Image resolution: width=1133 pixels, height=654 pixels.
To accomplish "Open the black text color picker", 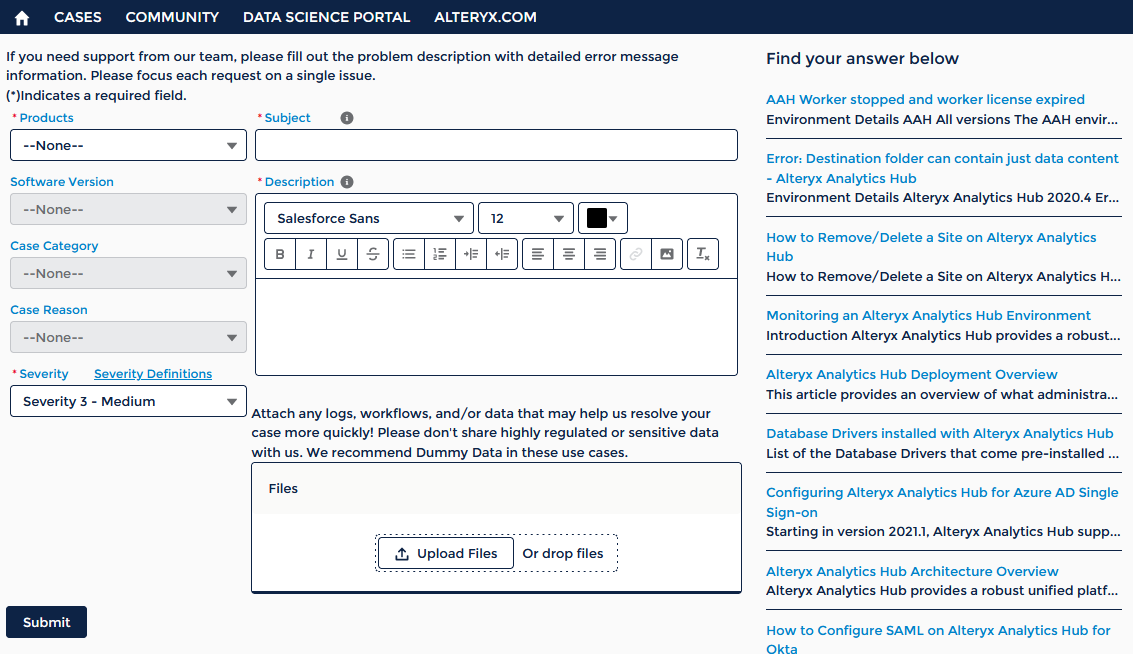I will point(602,218).
